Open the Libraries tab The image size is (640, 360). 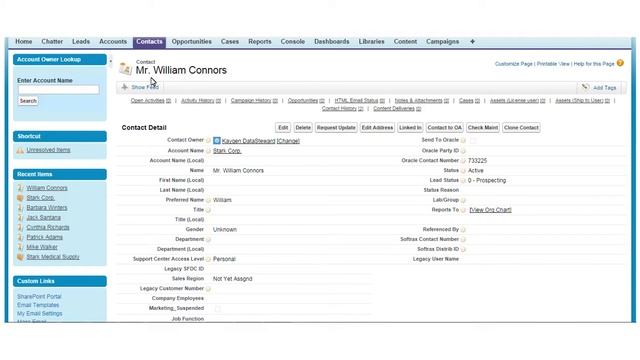click(x=371, y=42)
